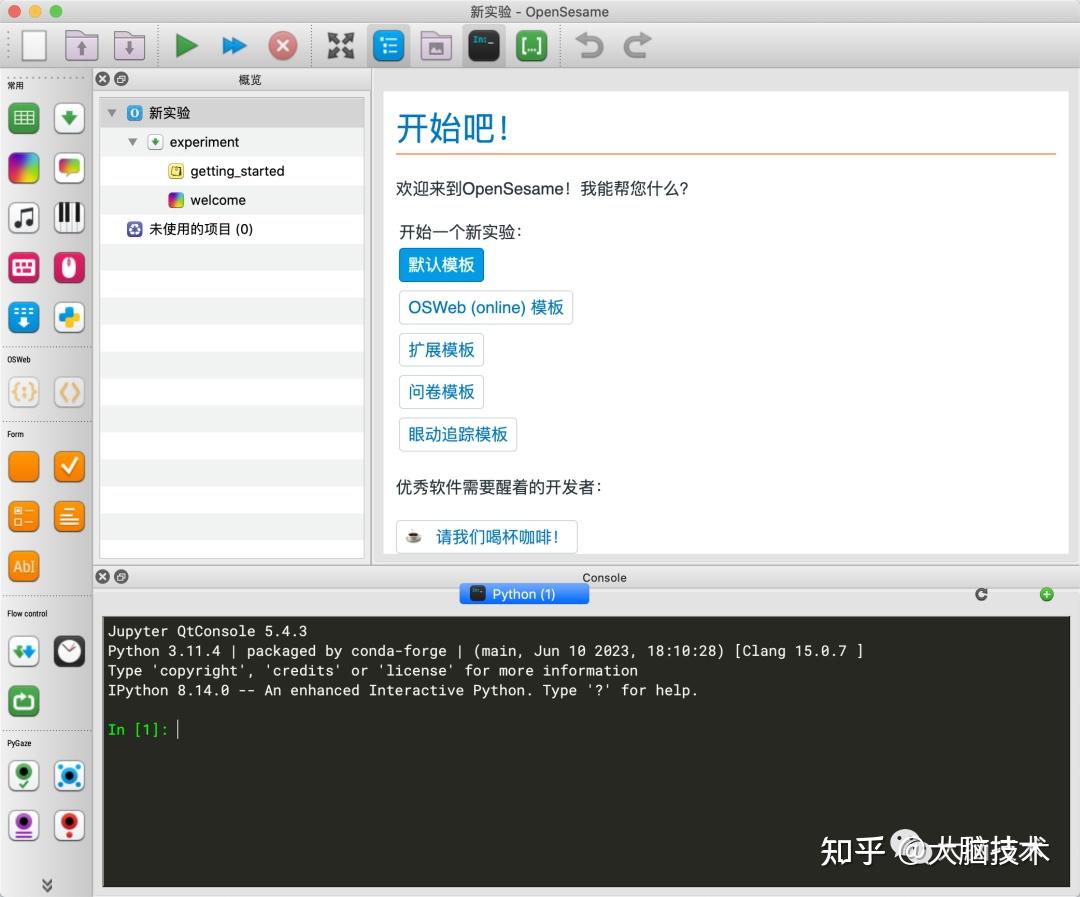Start a new experiment with 默认模板
Image resolution: width=1080 pixels, height=897 pixels.
point(441,264)
